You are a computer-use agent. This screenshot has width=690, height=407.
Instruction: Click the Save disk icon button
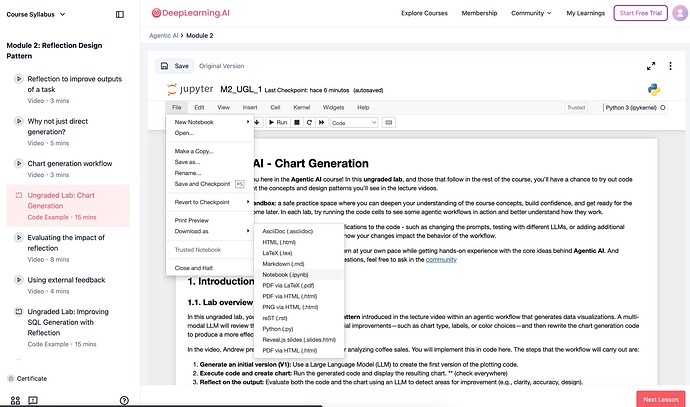pyautogui.click(x=175, y=66)
